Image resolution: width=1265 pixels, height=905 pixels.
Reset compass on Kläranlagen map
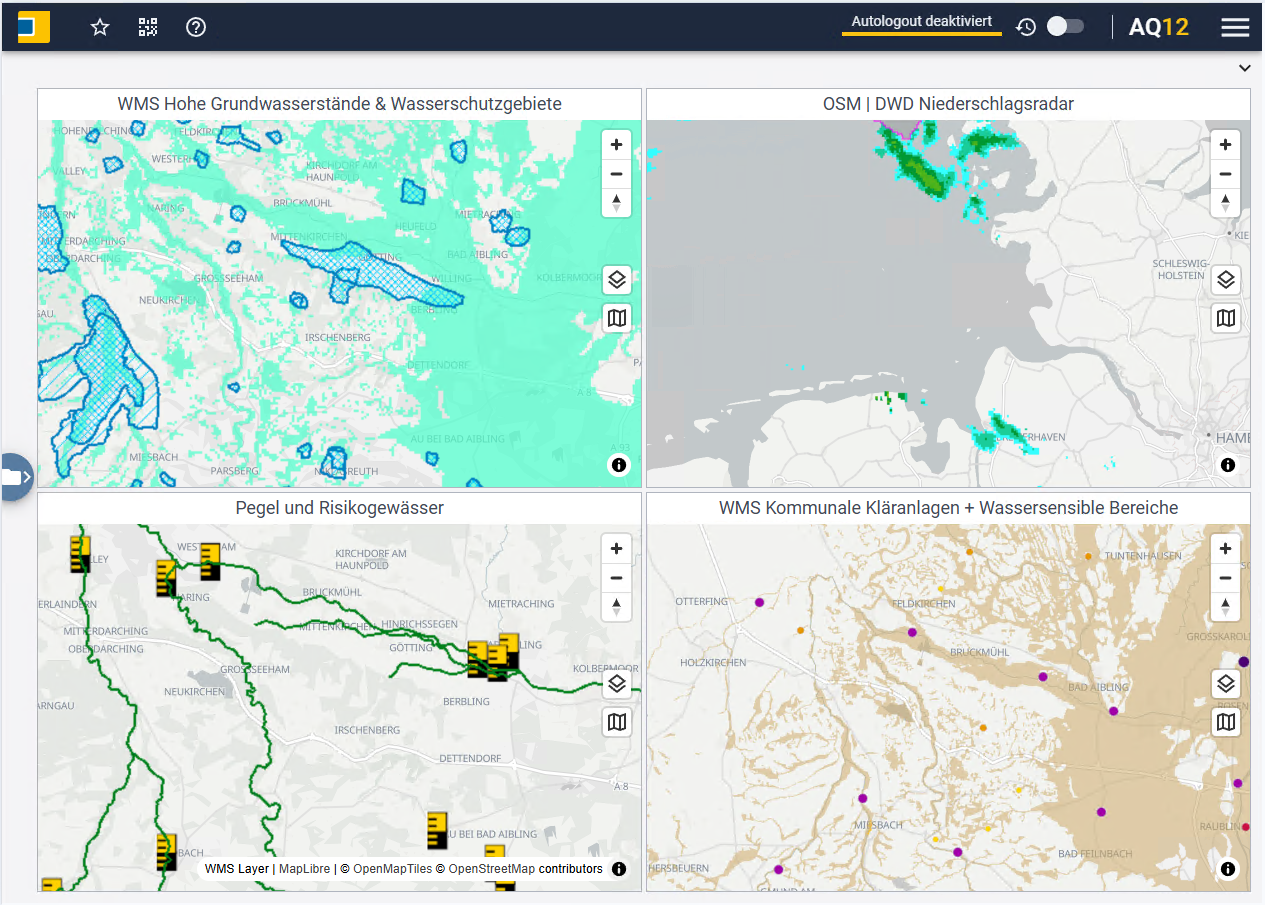coord(1226,607)
